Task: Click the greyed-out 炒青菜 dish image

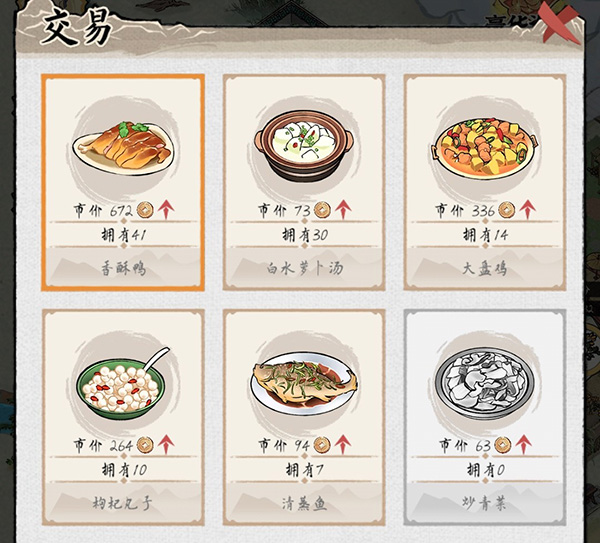Action: [484, 384]
